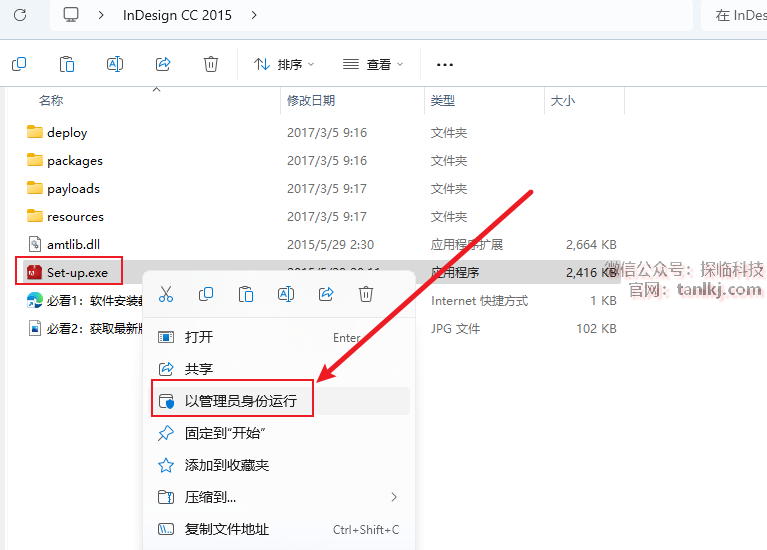
Task: Click the Paste icon in Explorer toolbar
Action: point(67,64)
